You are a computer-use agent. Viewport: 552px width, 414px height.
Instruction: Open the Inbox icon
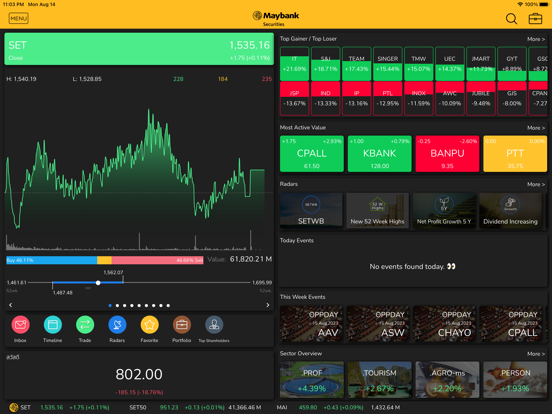click(x=20, y=325)
